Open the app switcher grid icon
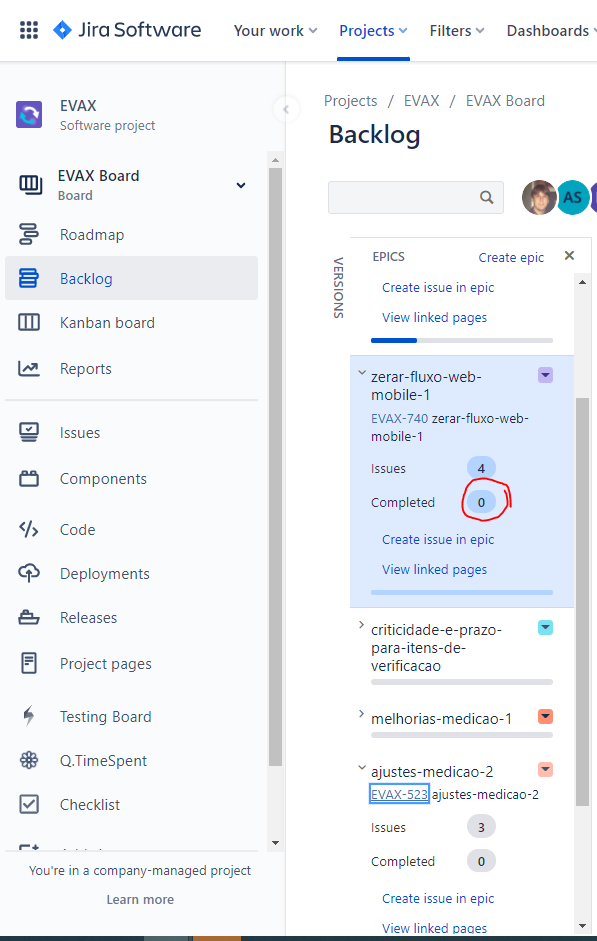 tap(29, 30)
